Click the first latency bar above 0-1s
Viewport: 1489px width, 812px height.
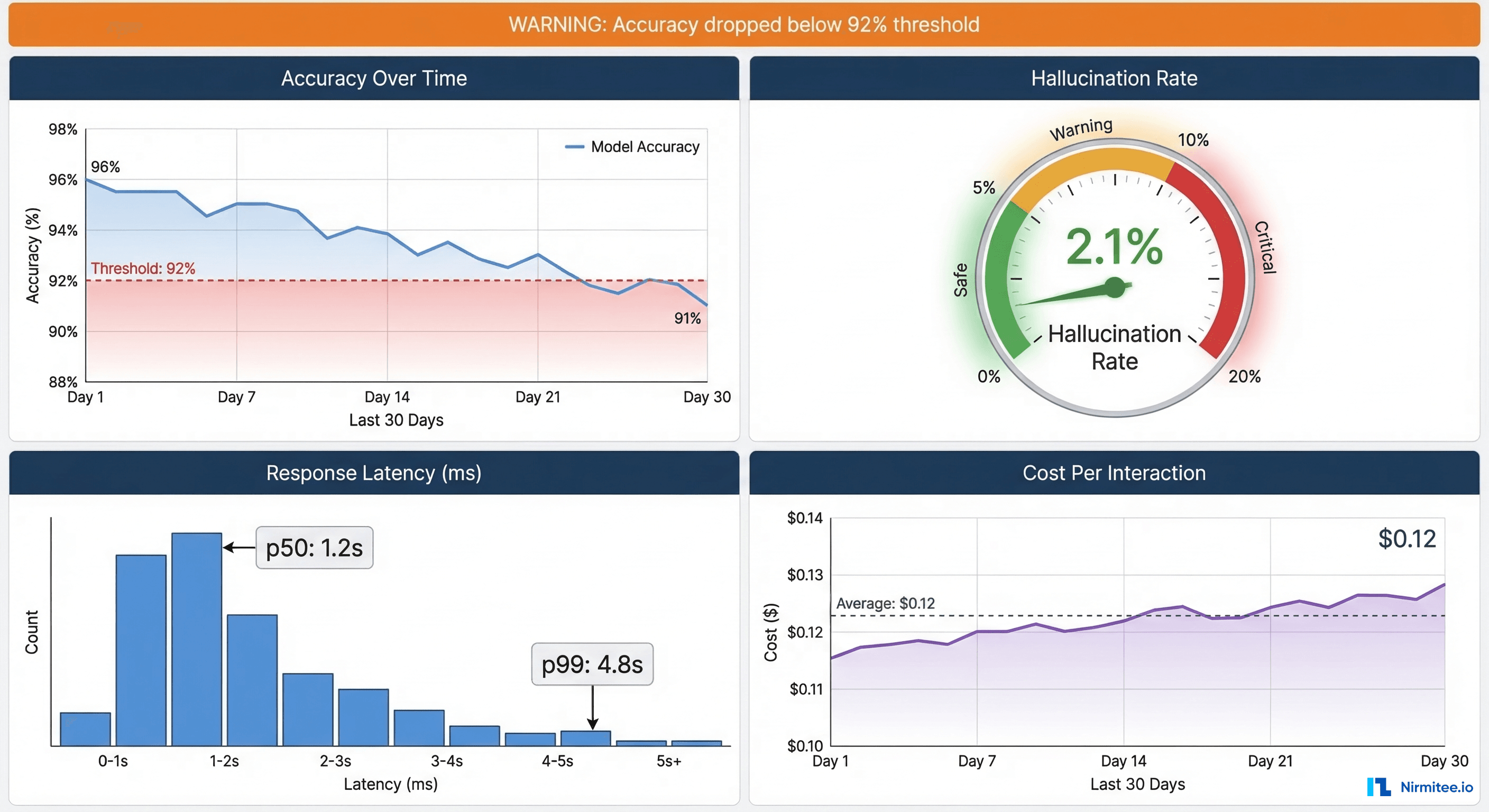pyautogui.click(x=85, y=730)
